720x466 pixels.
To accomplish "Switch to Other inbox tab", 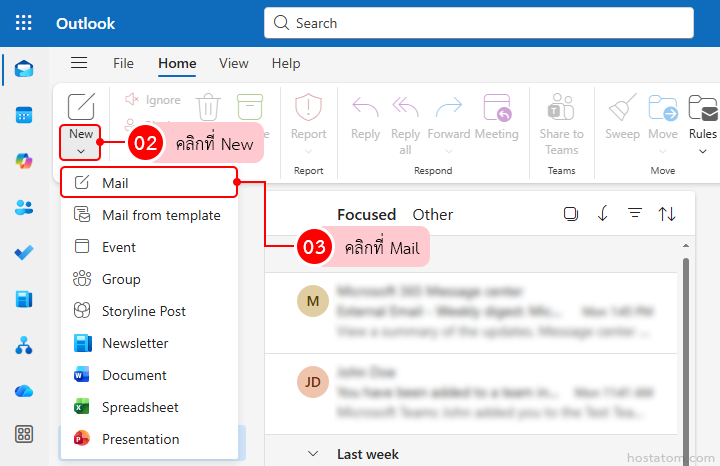I will (x=433, y=214).
